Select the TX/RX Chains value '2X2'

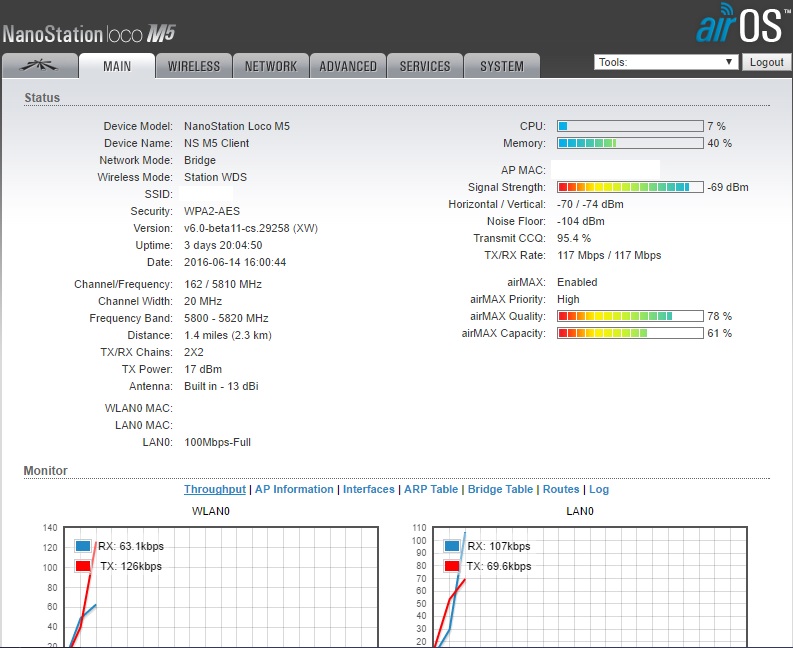pyautogui.click(x=194, y=352)
